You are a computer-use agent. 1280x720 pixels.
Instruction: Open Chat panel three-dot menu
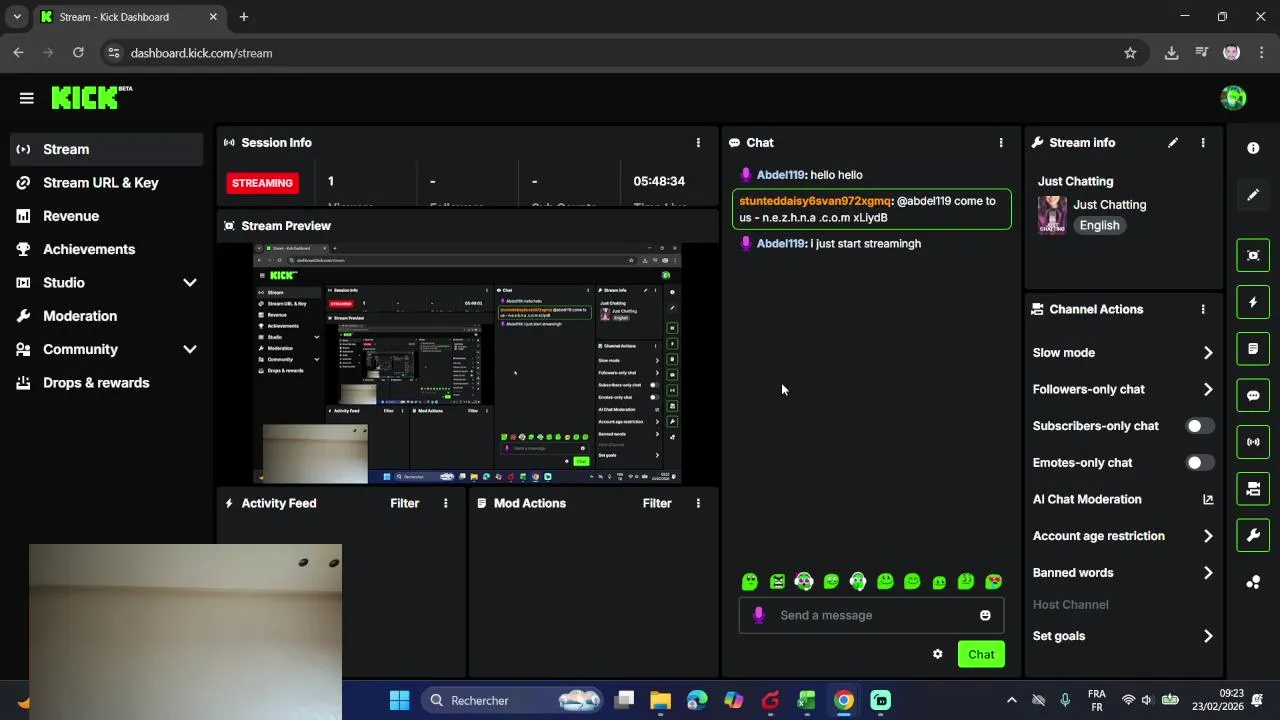click(1001, 143)
